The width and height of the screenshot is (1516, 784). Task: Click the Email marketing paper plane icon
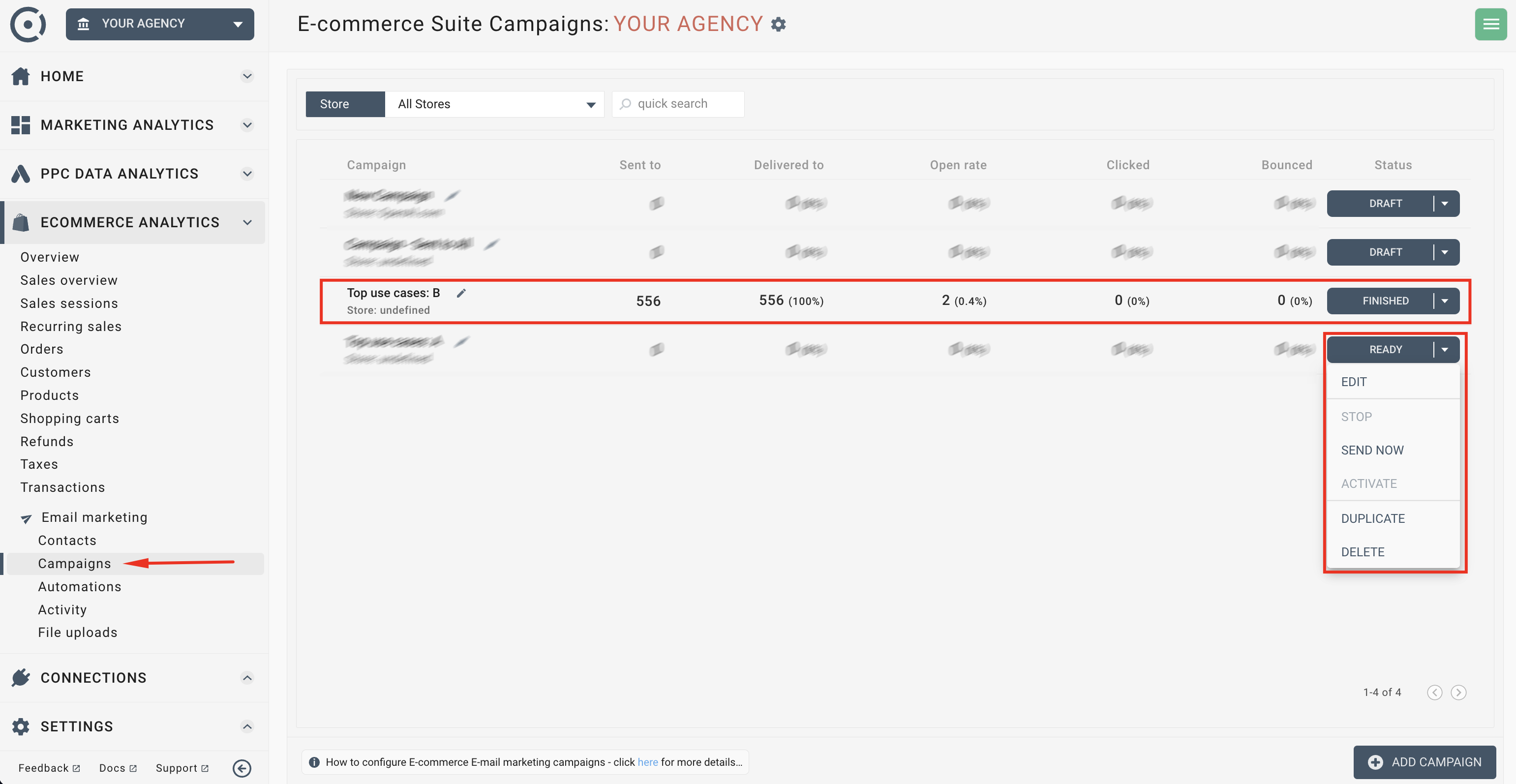tap(27, 518)
